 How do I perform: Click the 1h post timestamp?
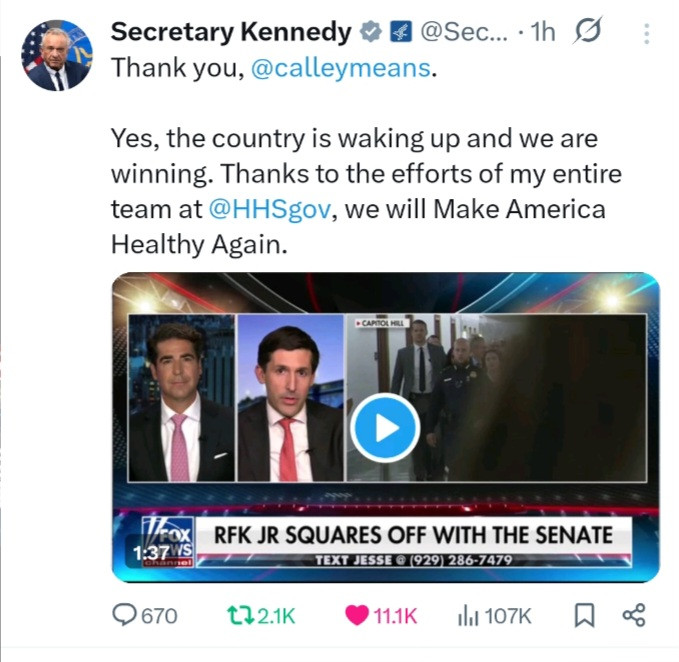point(541,32)
